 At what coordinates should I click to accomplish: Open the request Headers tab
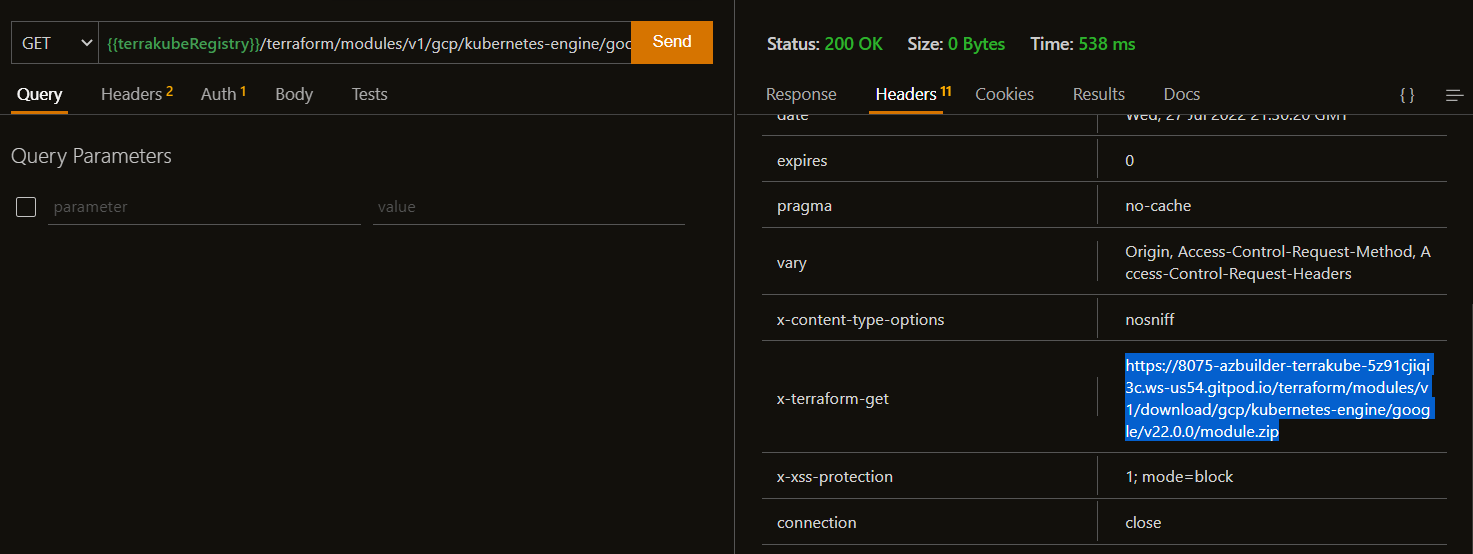[x=136, y=95]
